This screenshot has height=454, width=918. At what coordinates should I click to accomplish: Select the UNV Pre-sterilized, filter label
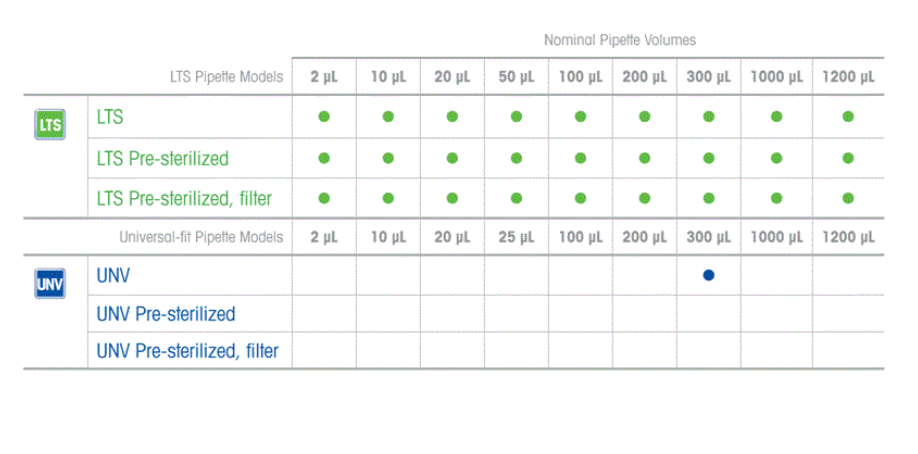click(187, 351)
